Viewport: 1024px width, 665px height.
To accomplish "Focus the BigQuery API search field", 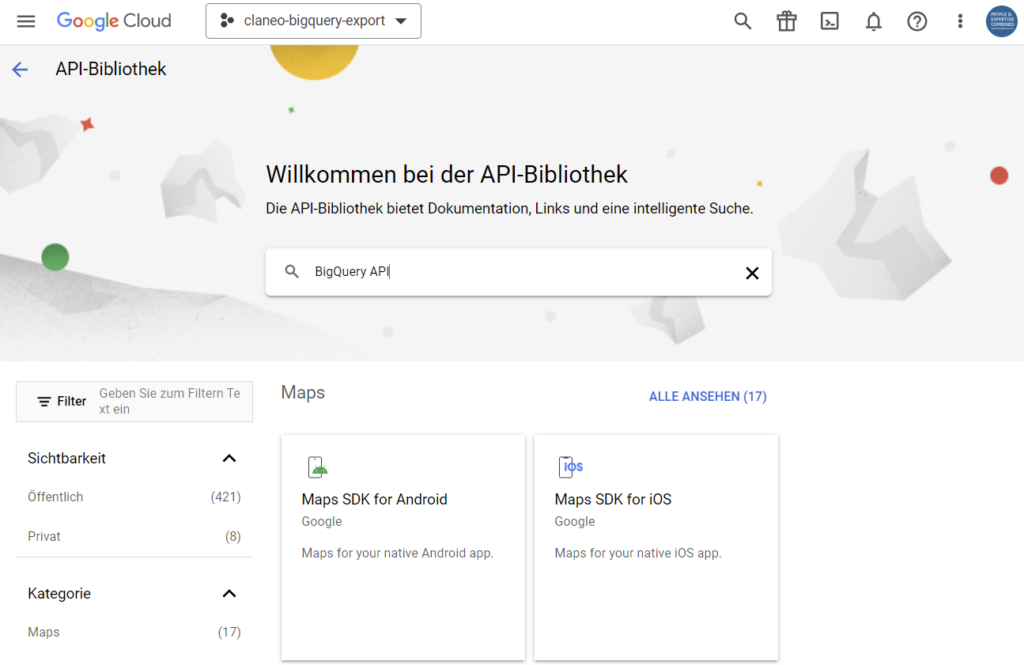I will [x=519, y=272].
